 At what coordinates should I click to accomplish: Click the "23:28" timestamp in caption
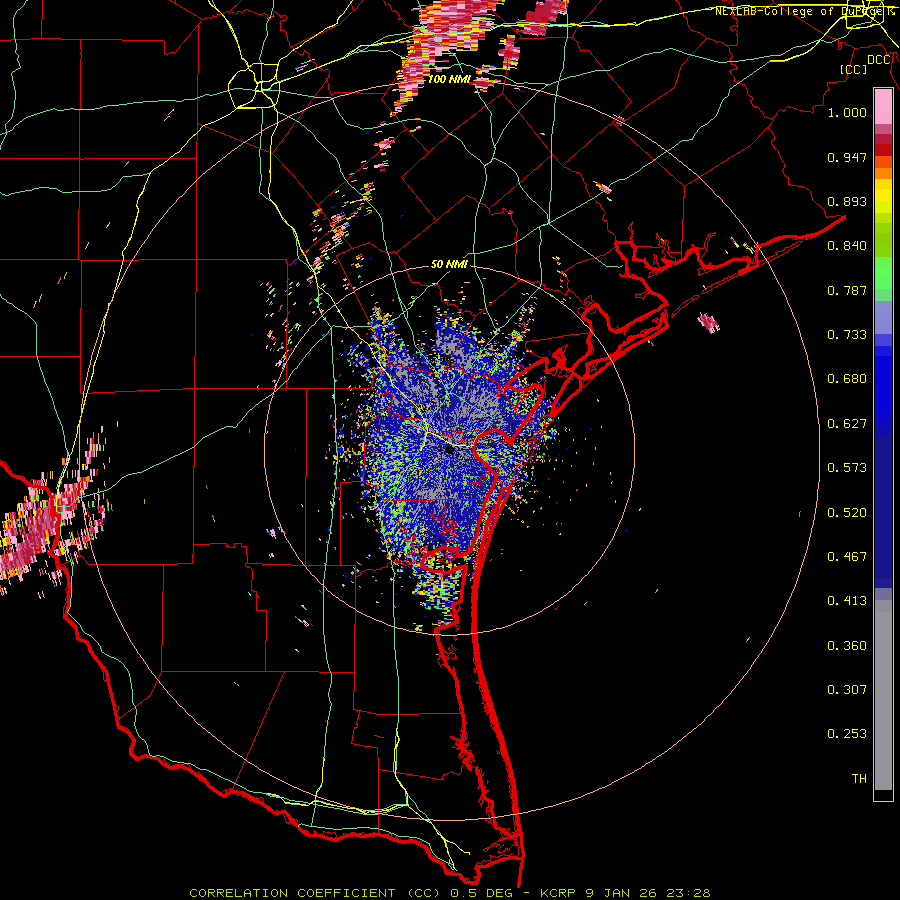coord(686,893)
